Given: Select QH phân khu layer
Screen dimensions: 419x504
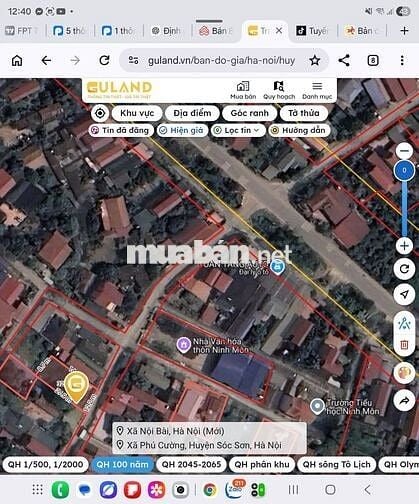Looking at the screenshot, I should point(262,464).
